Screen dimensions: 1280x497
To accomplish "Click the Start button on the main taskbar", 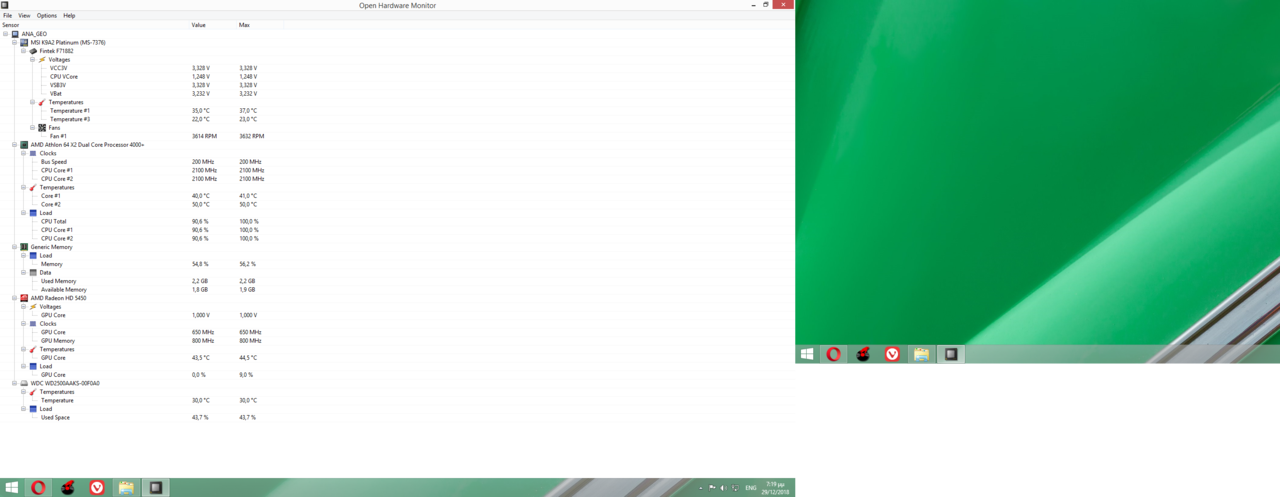I will pos(11,487).
